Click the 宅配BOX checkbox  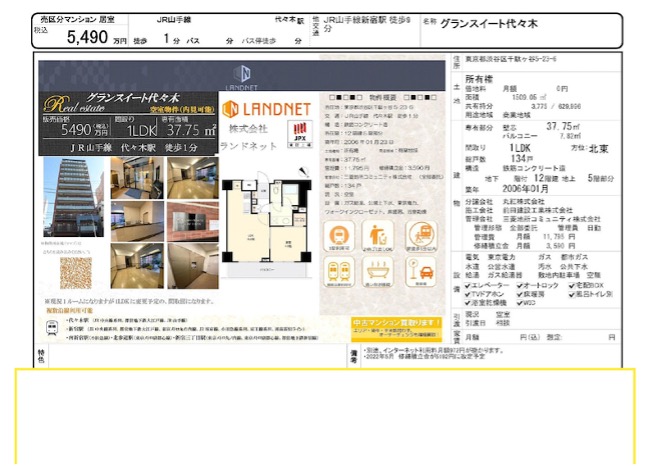point(572,286)
